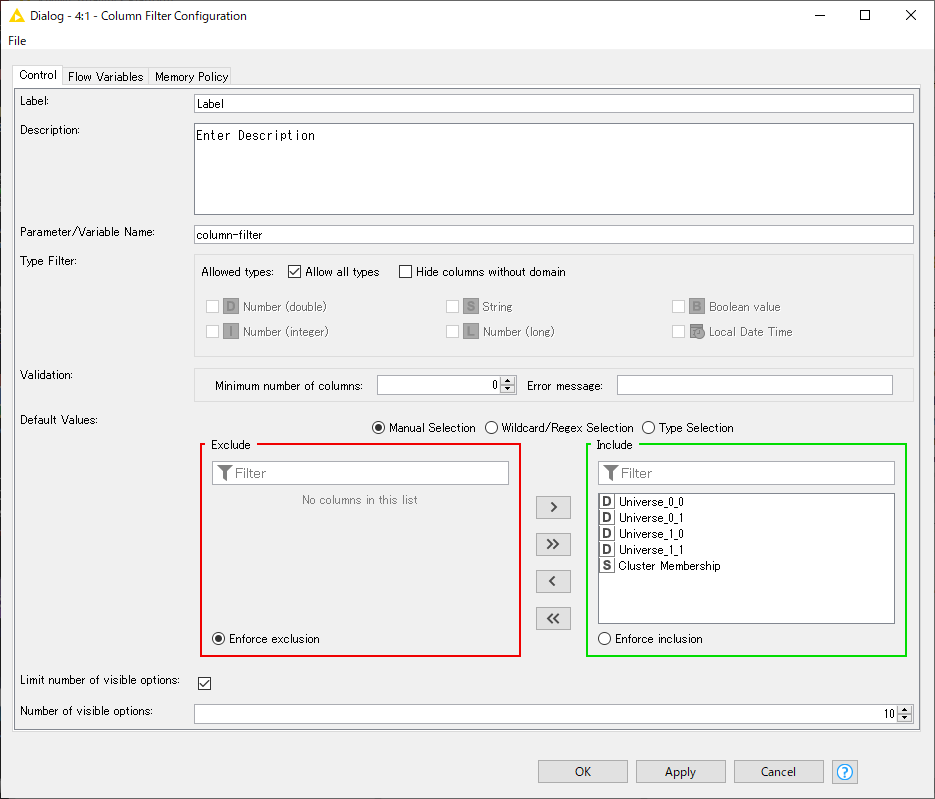This screenshot has width=935, height=799.
Task: Select Wildcard/Regex Selection mode
Action: (491, 428)
